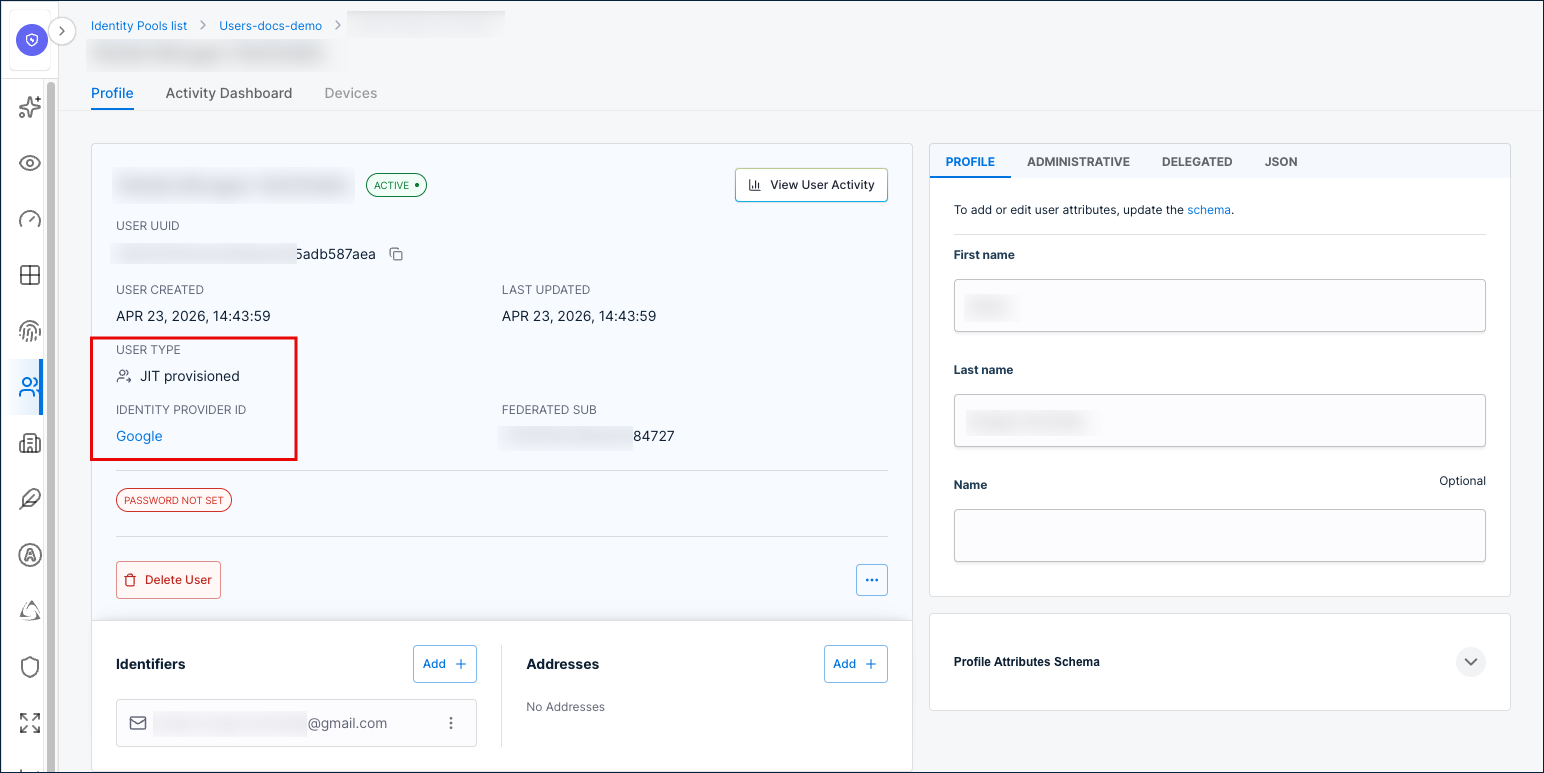
Task: Open the eye visibility icon in sidebar
Action: 30,163
